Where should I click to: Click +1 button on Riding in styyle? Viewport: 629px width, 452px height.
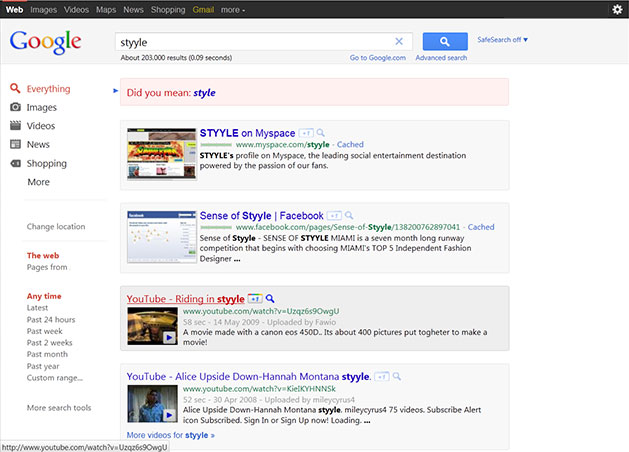(x=255, y=299)
